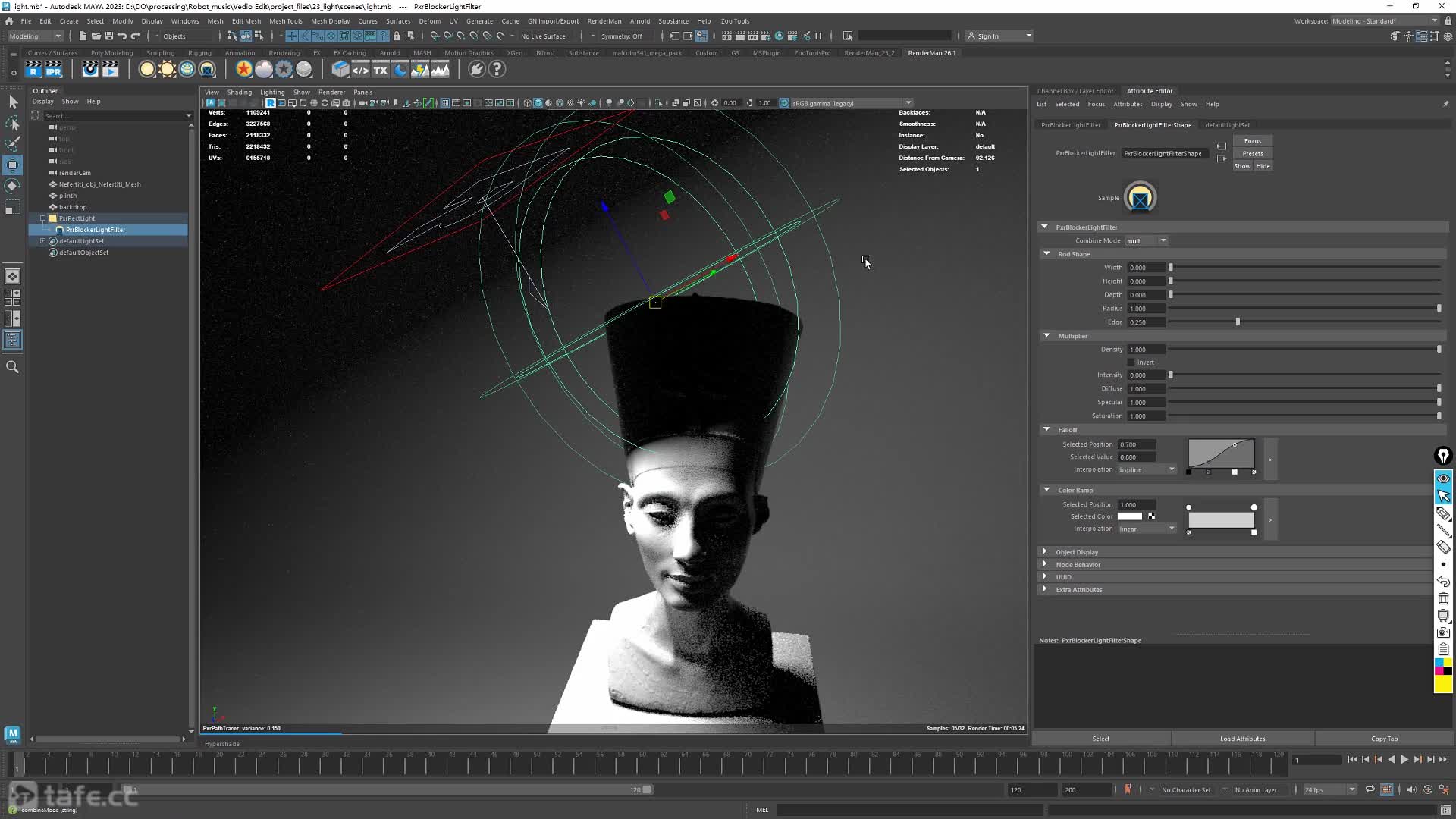Click the Load Attributes button
The width and height of the screenshot is (1456, 819).
1242,739
